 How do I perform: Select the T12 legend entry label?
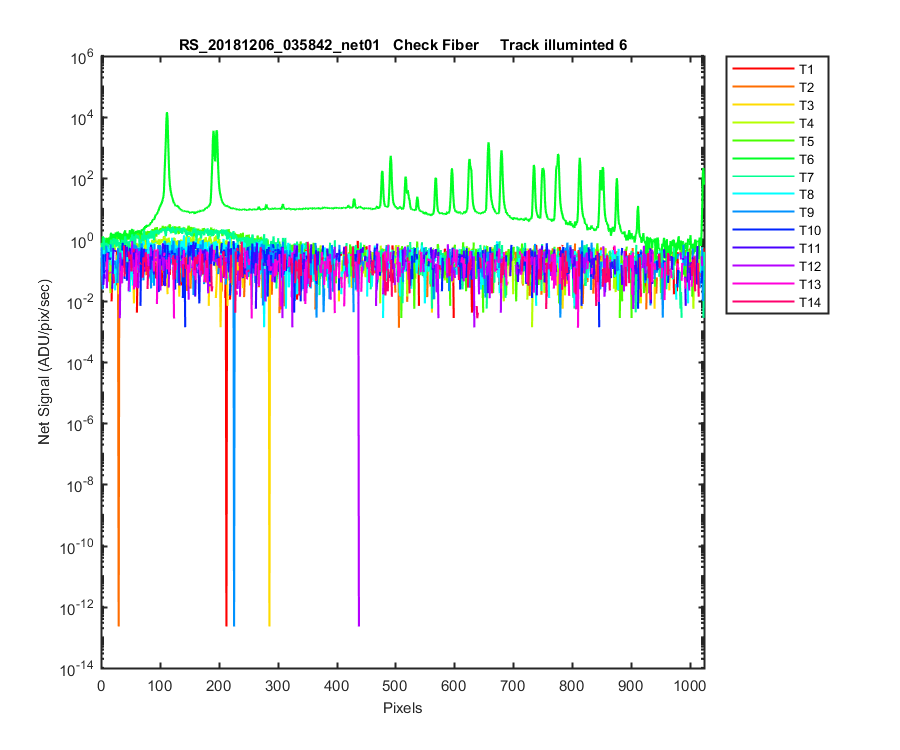[810, 266]
